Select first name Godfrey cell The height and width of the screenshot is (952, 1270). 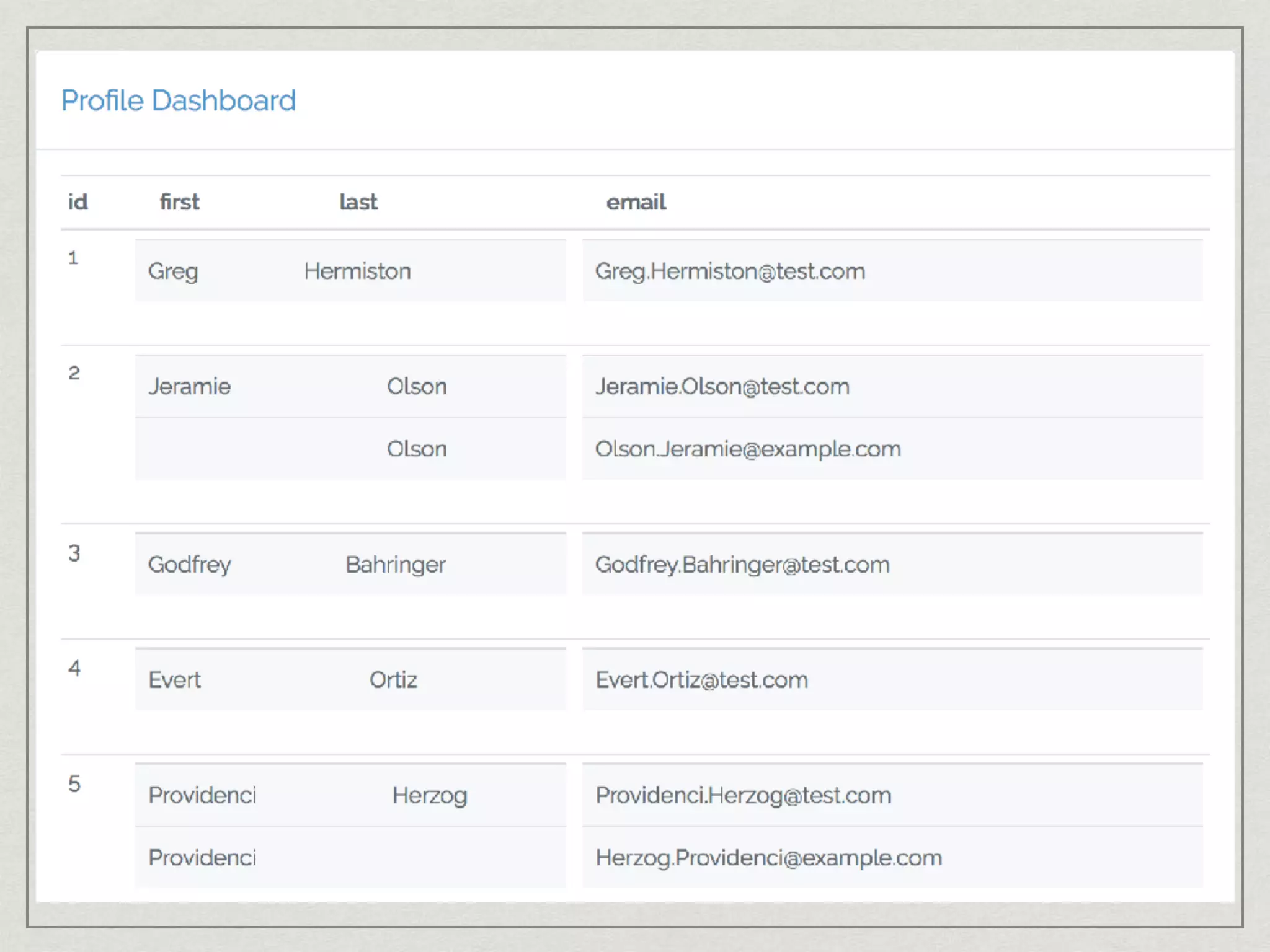(x=190, y=565)
